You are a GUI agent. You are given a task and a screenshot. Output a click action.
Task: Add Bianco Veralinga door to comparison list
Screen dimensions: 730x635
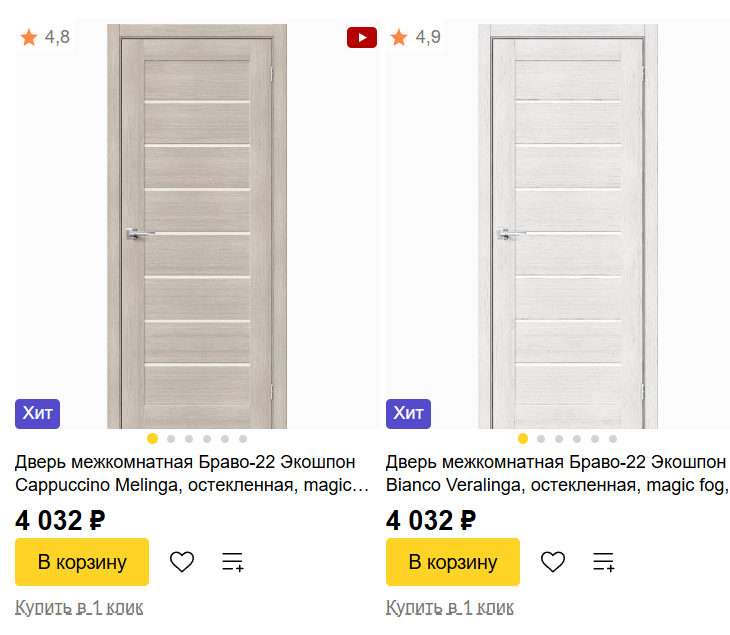(x=603, y=562)
